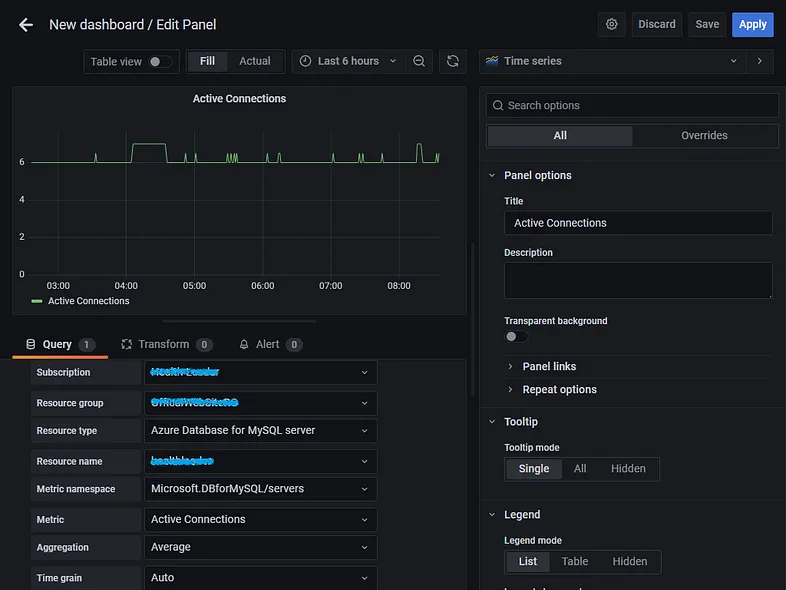Enable Transparent background switch
The image size is (786, 590).
515,336
